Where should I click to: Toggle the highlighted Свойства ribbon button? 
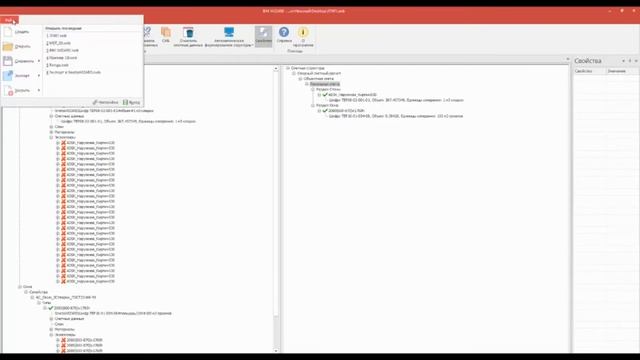(263, 36)
